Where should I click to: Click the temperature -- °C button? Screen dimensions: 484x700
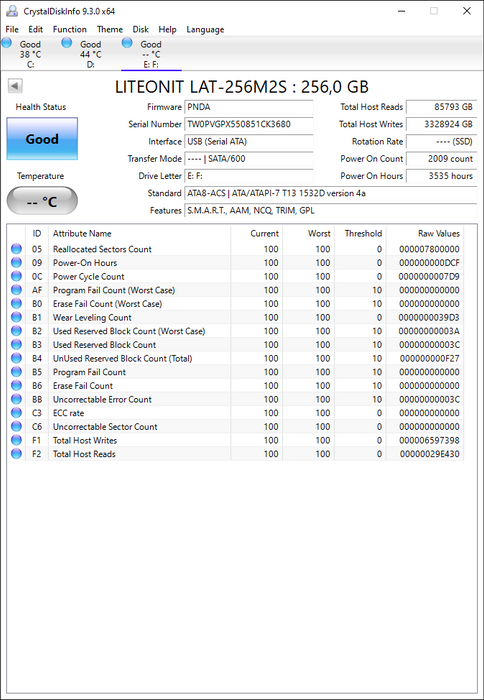tap(42, 201)
